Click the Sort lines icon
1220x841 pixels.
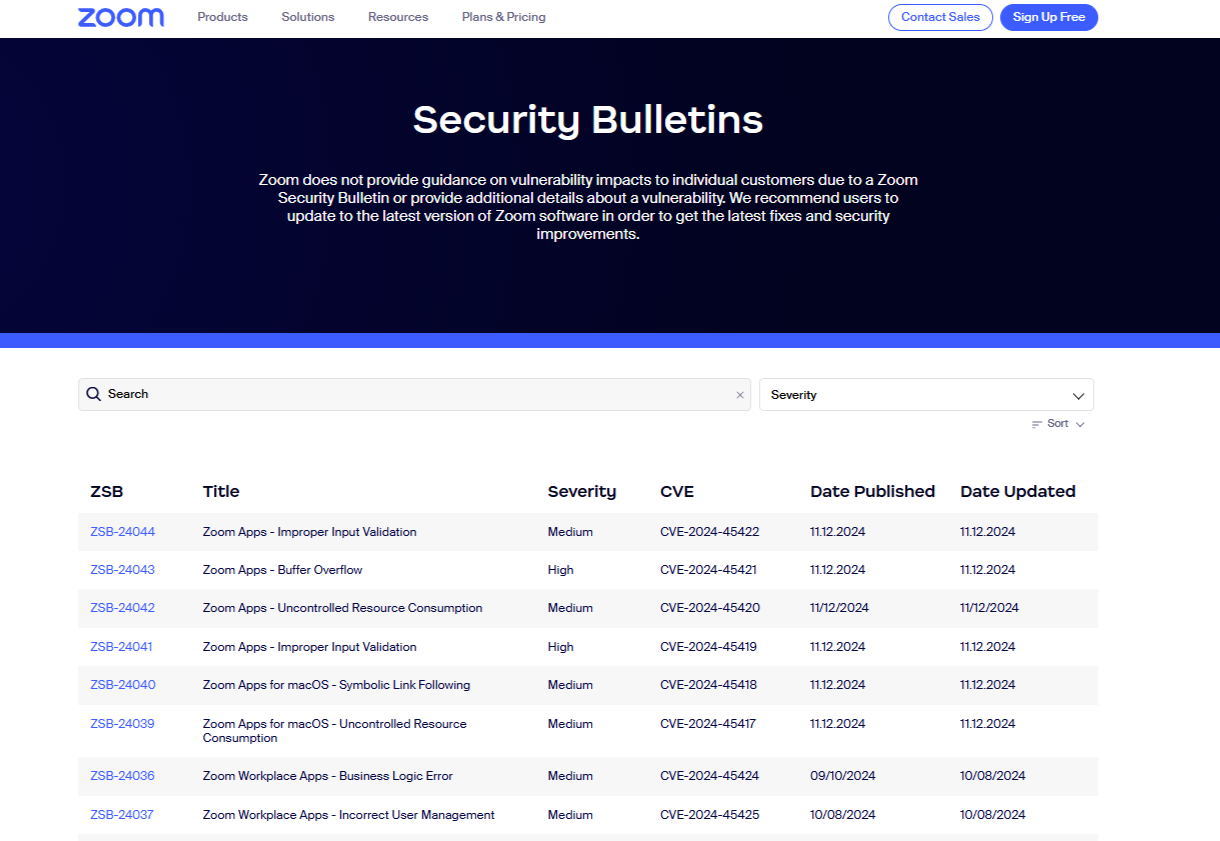pos(1037,425)
